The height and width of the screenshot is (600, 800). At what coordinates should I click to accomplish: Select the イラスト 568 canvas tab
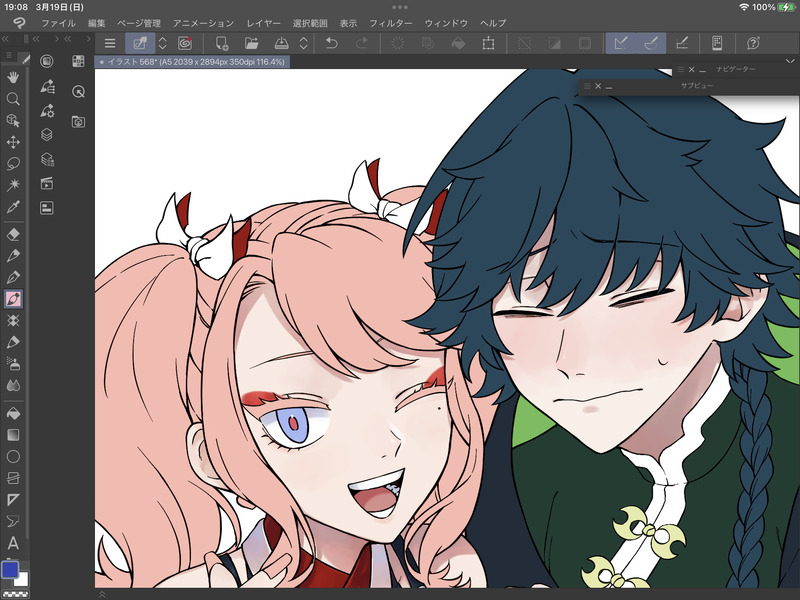coord(192,62)
